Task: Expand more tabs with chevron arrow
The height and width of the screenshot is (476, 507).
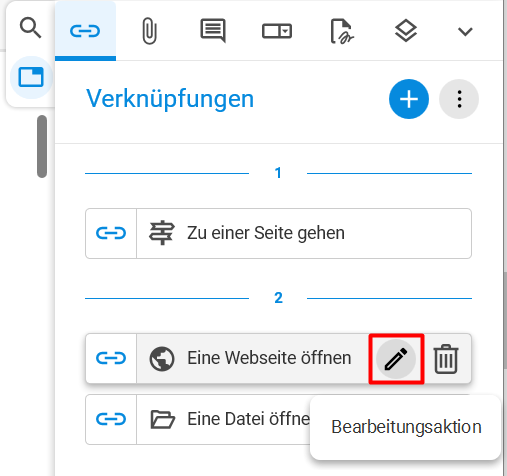Action: tap(465, 32)
